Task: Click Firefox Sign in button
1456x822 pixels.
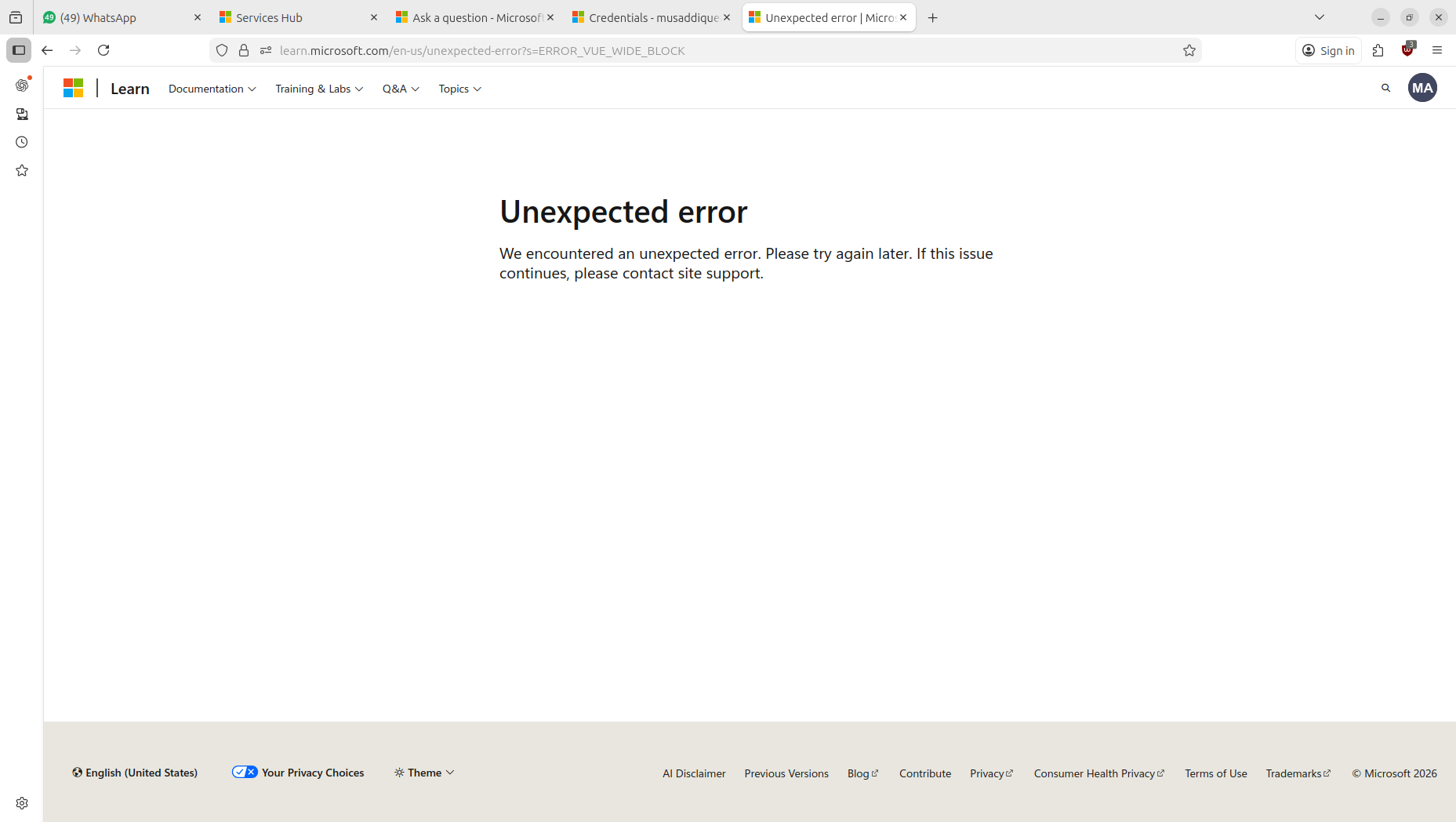Action: tap(1328, 50)
